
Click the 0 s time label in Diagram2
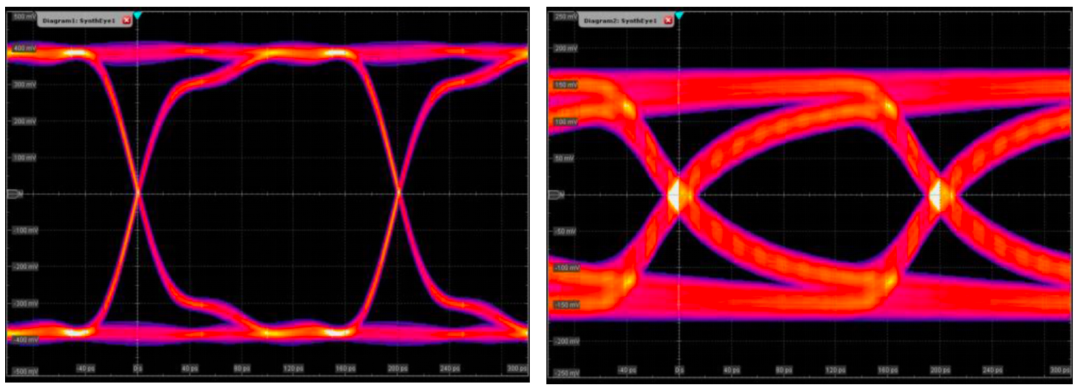(x=679, y=369)
